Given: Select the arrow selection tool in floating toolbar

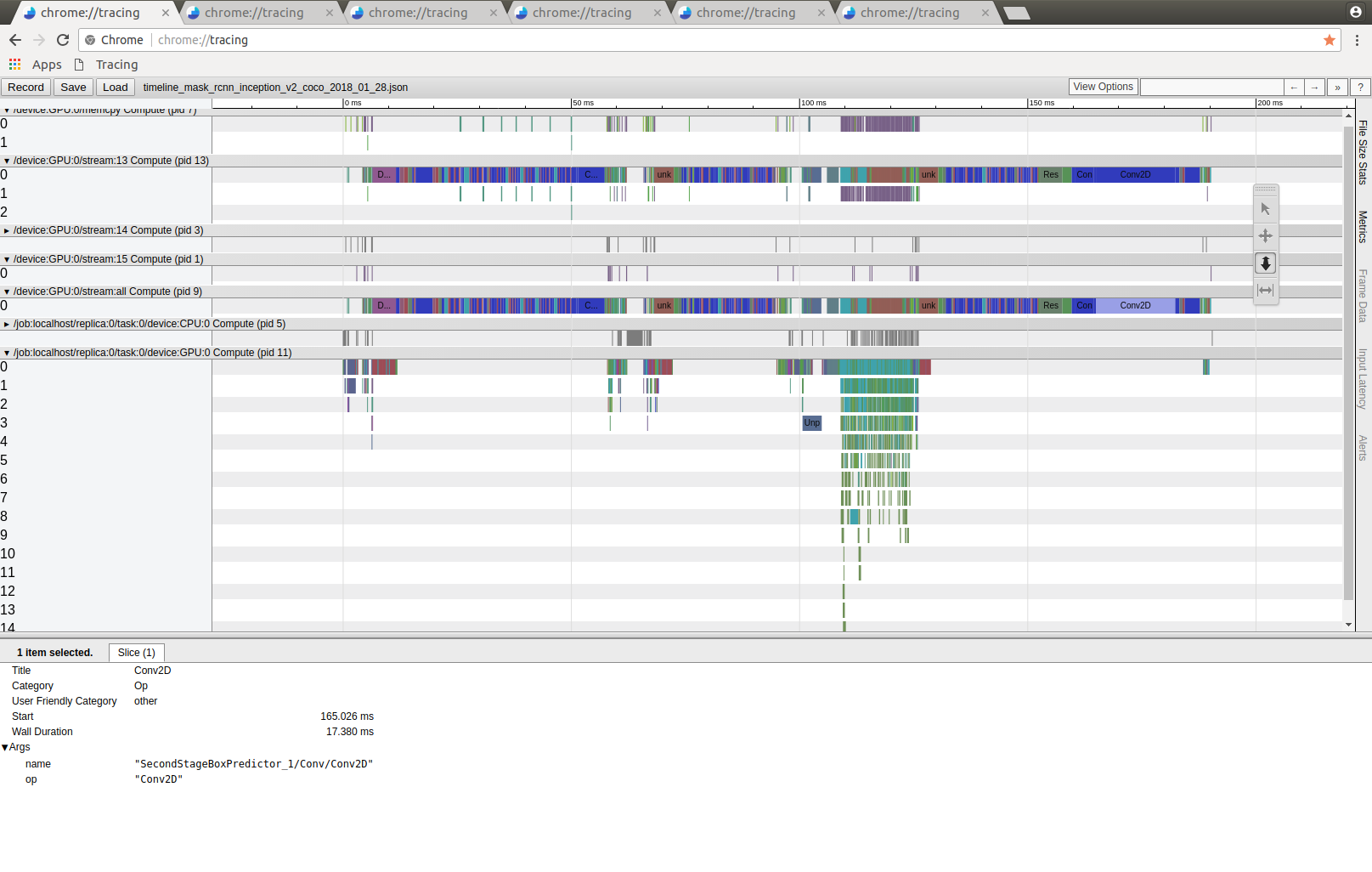Looking at the screenshot, I should click(x=1265, y=208).
